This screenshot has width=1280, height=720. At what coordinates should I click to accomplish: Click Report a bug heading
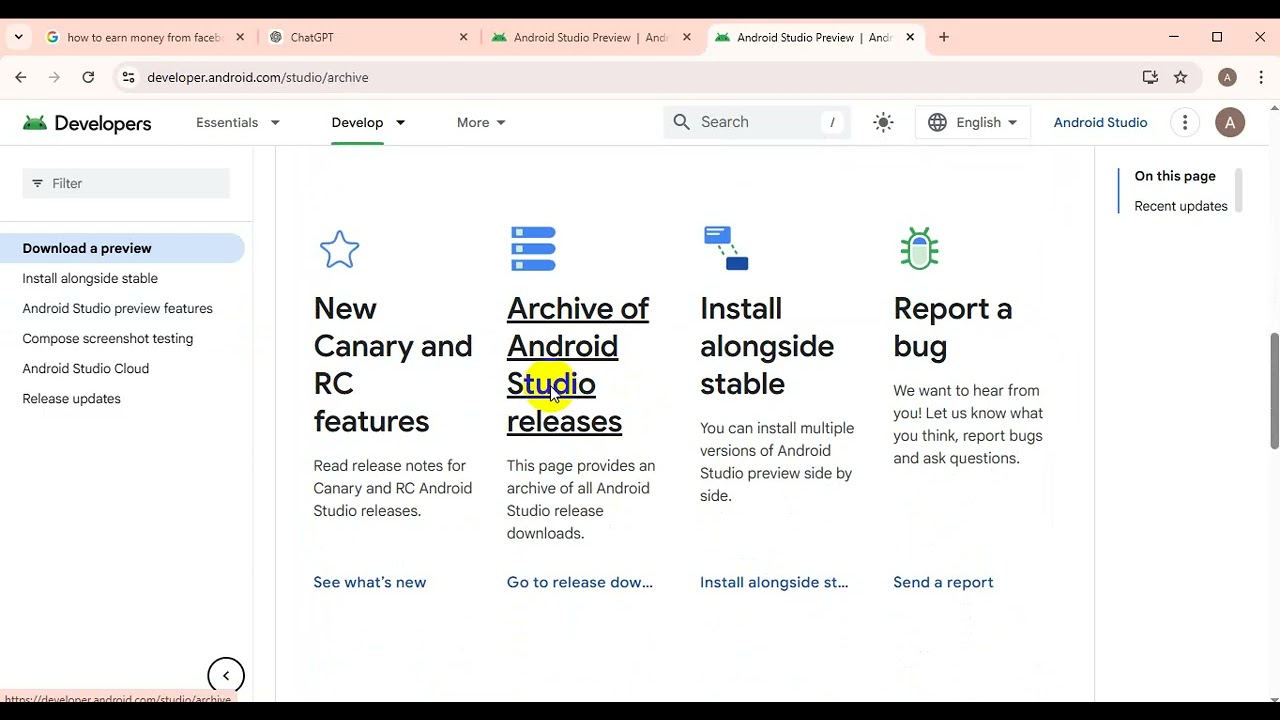pyautogui.click(x=953, y=327)
